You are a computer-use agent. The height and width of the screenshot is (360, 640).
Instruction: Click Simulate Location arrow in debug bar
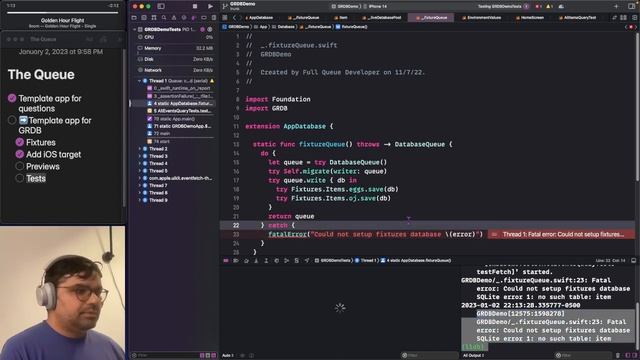307,260
